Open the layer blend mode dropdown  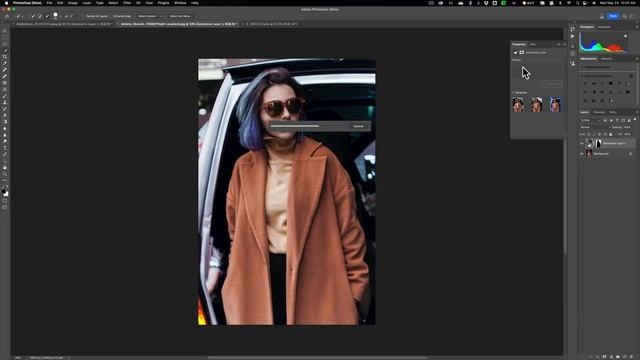(x=595, y=127)
